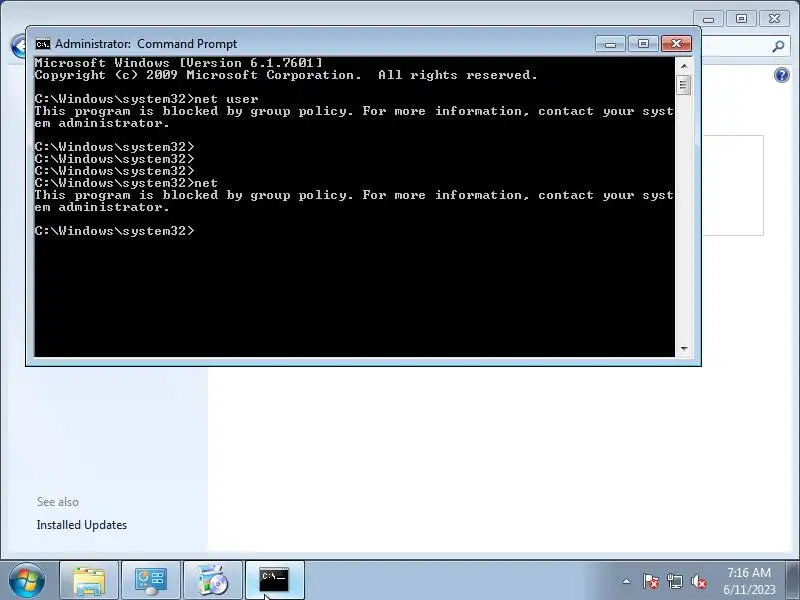Click the network status tray icon
The width and height of the screenshot is (800, 600).
point(674,581)
